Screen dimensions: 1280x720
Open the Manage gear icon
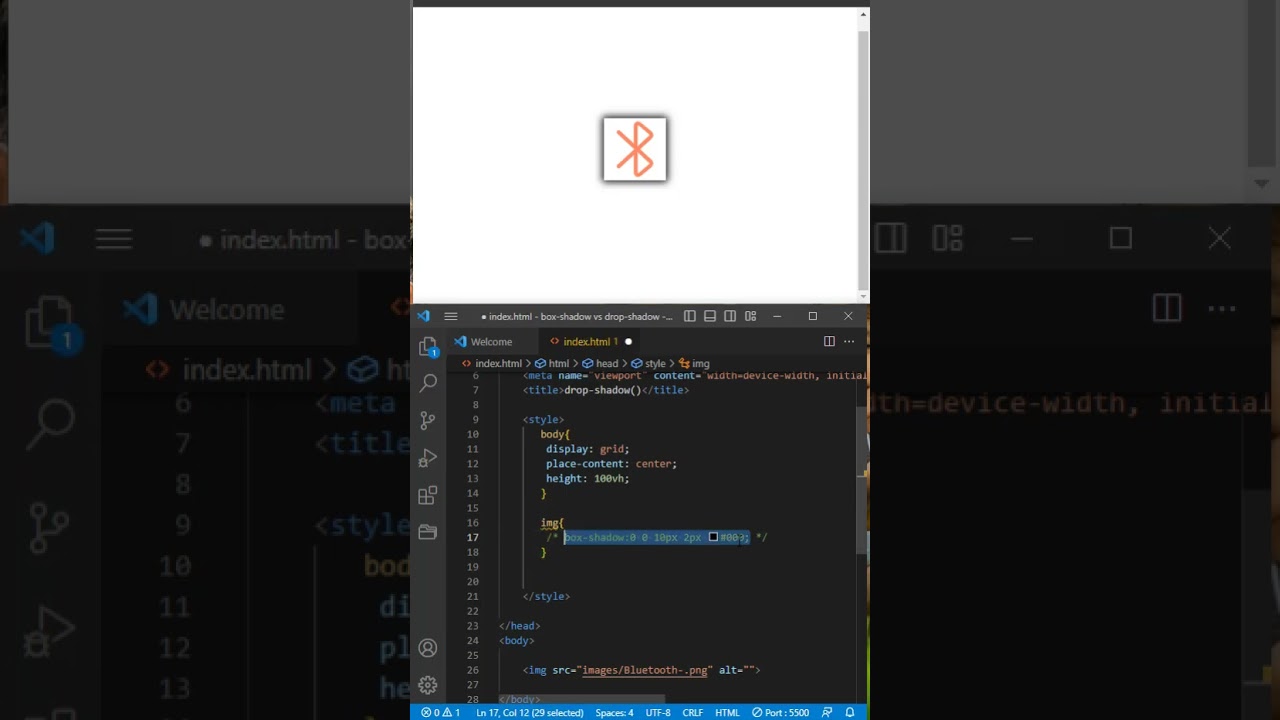click(428, 685)
